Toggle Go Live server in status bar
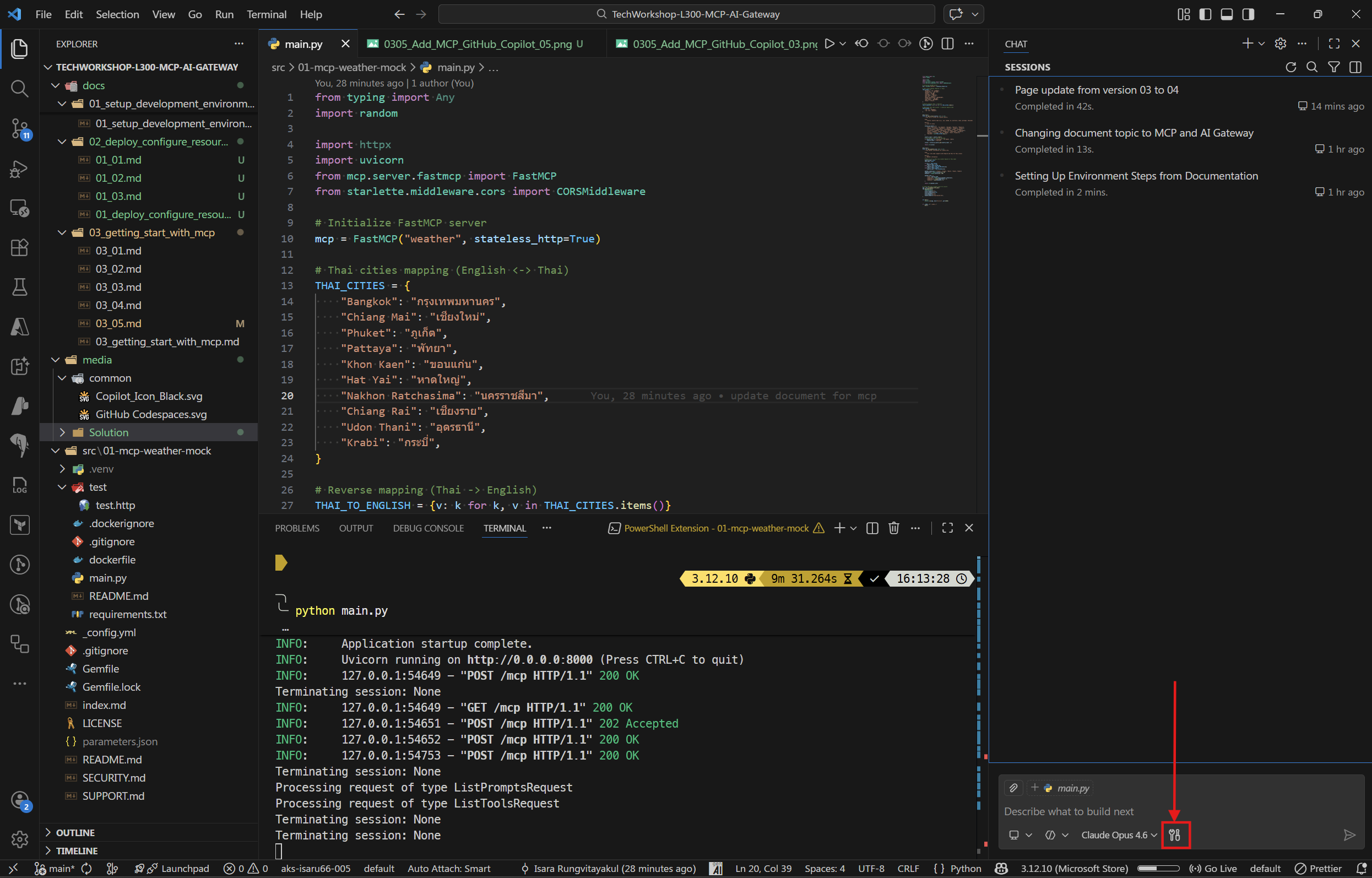This screenshot has width=1372, height=878. tap(1213, 869)
